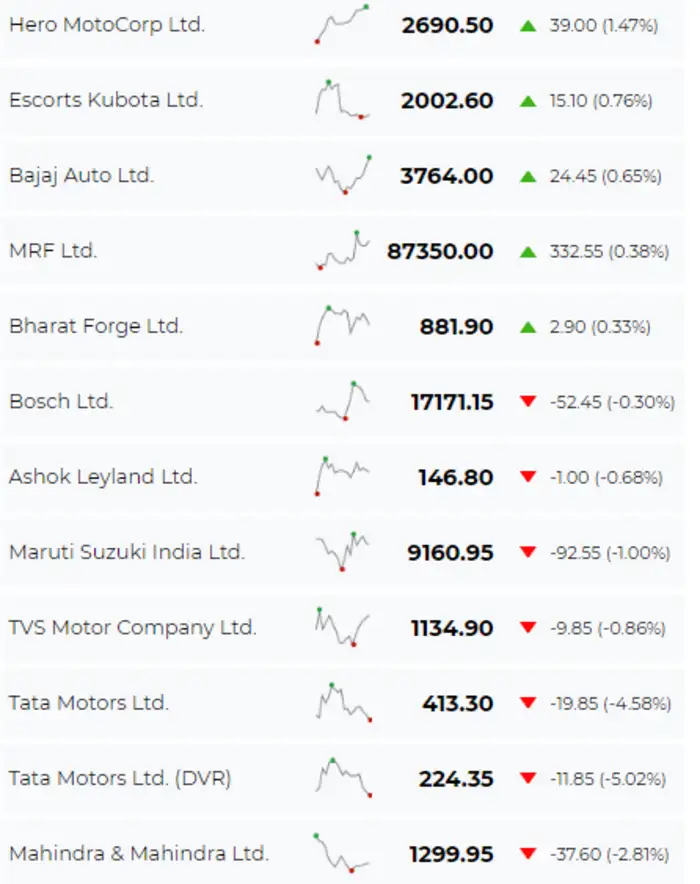700x884 pixels.
Task: Click the green gain arrow in MRF row
Action: pyautogui.click(x=528, y=252)
